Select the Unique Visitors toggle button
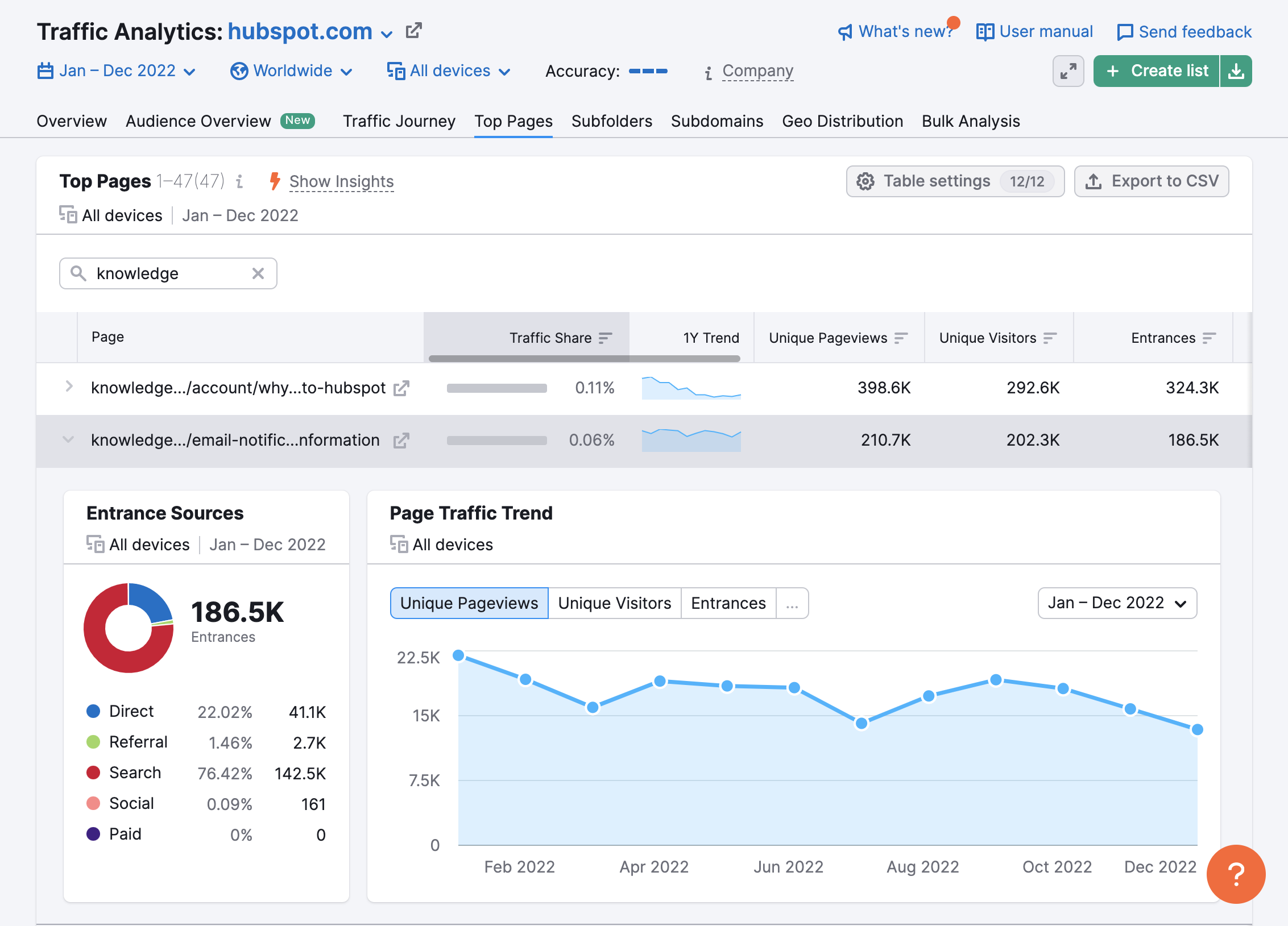The image size is (1288, 926). (614, 603)
